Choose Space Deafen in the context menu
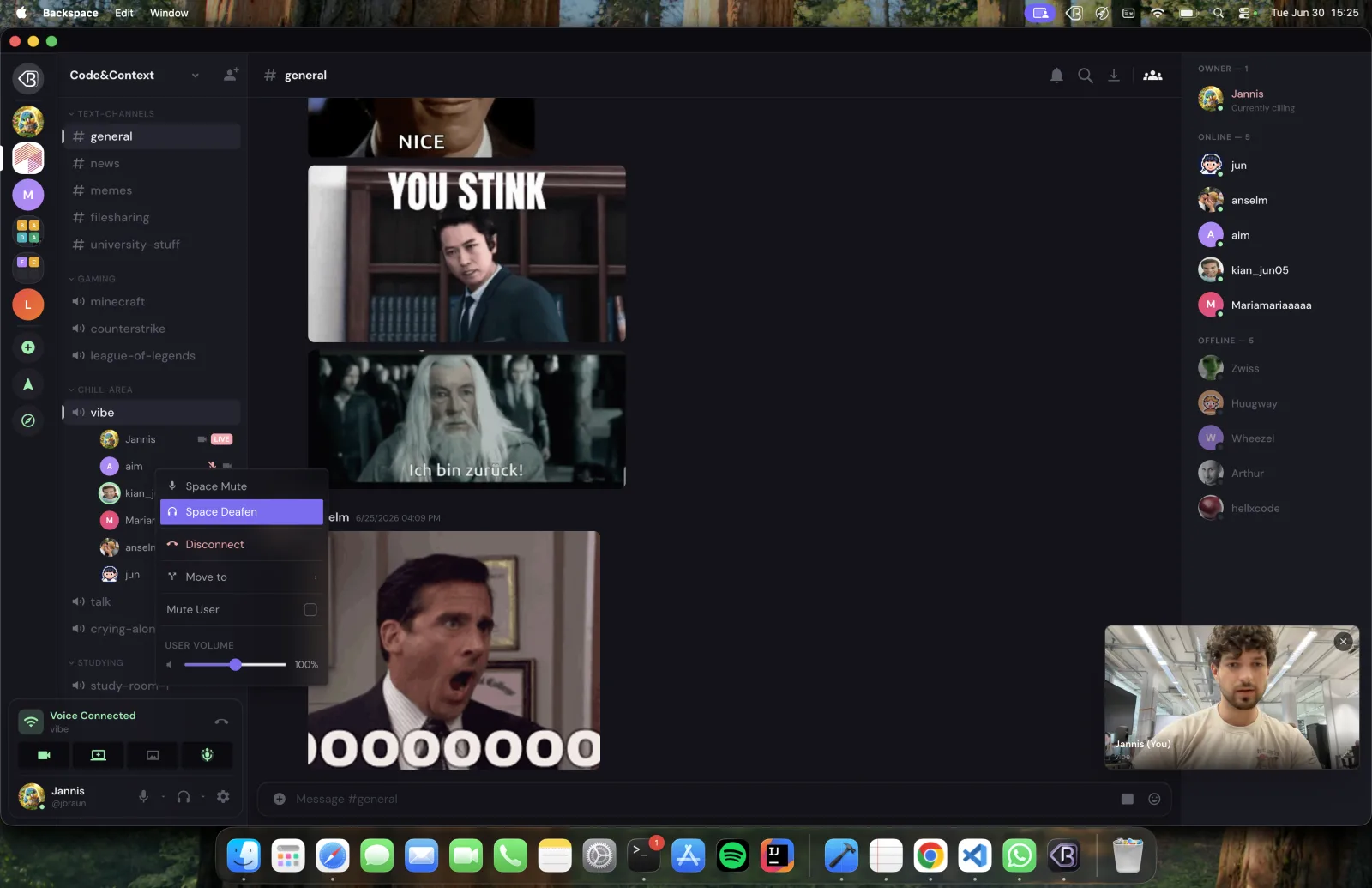Screen dimensions: 1372x888 (x=242, y=511)
